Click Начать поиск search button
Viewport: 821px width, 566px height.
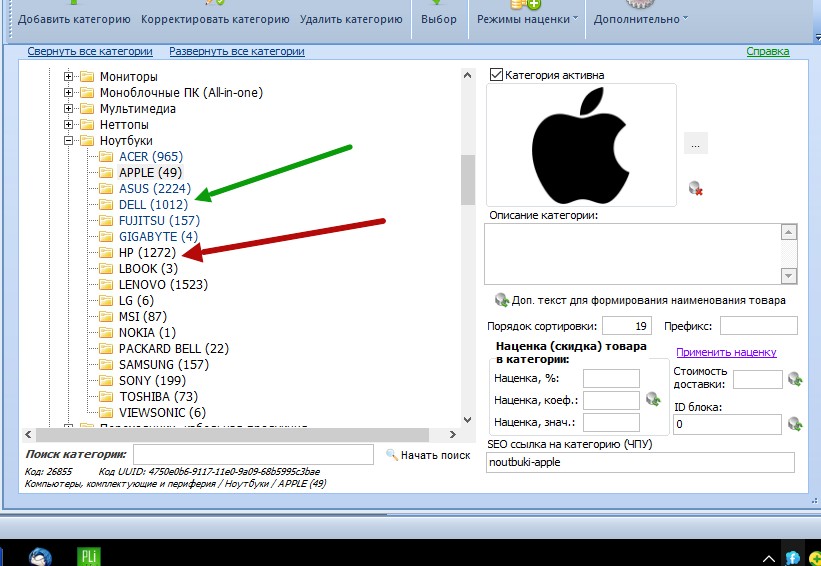(x=428, y=455)
